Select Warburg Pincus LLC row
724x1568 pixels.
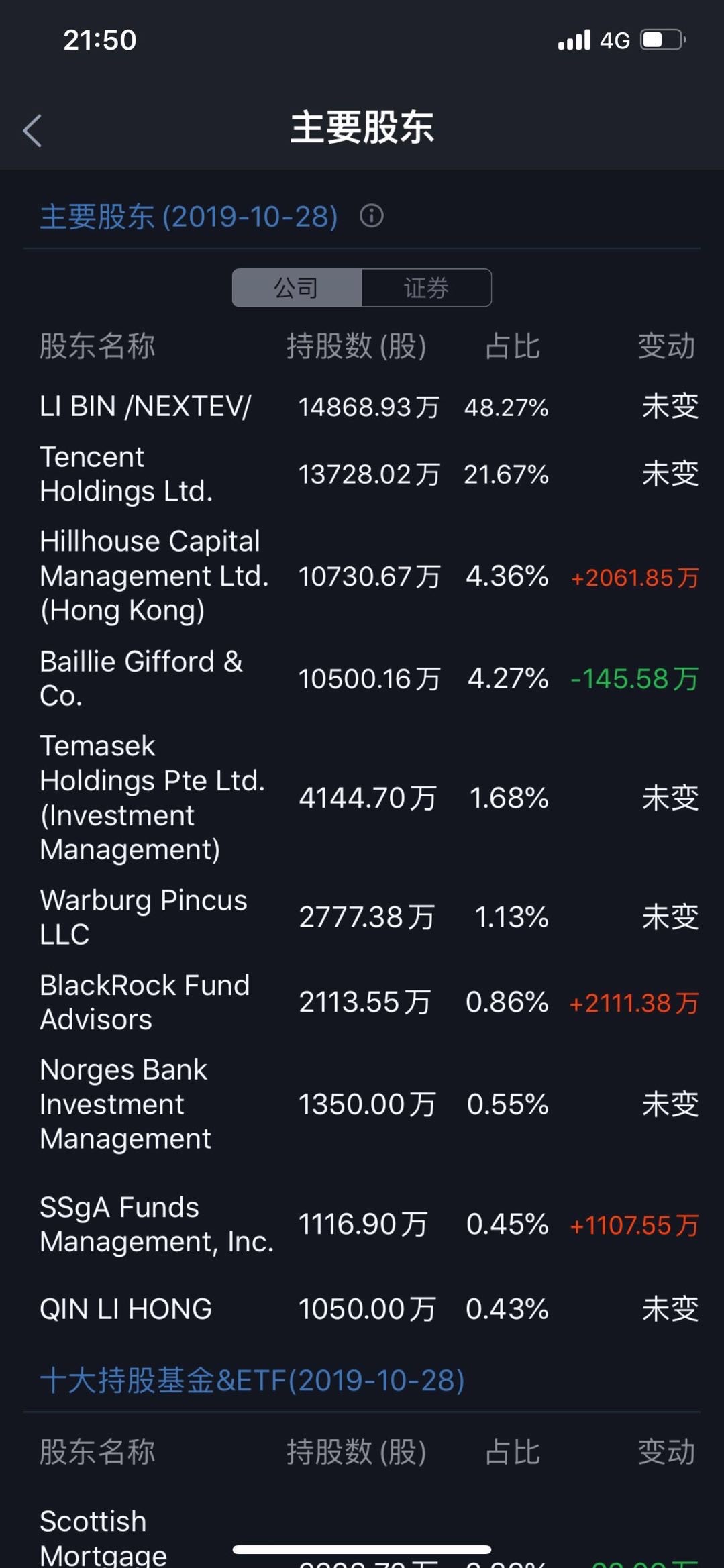point(362,917)
